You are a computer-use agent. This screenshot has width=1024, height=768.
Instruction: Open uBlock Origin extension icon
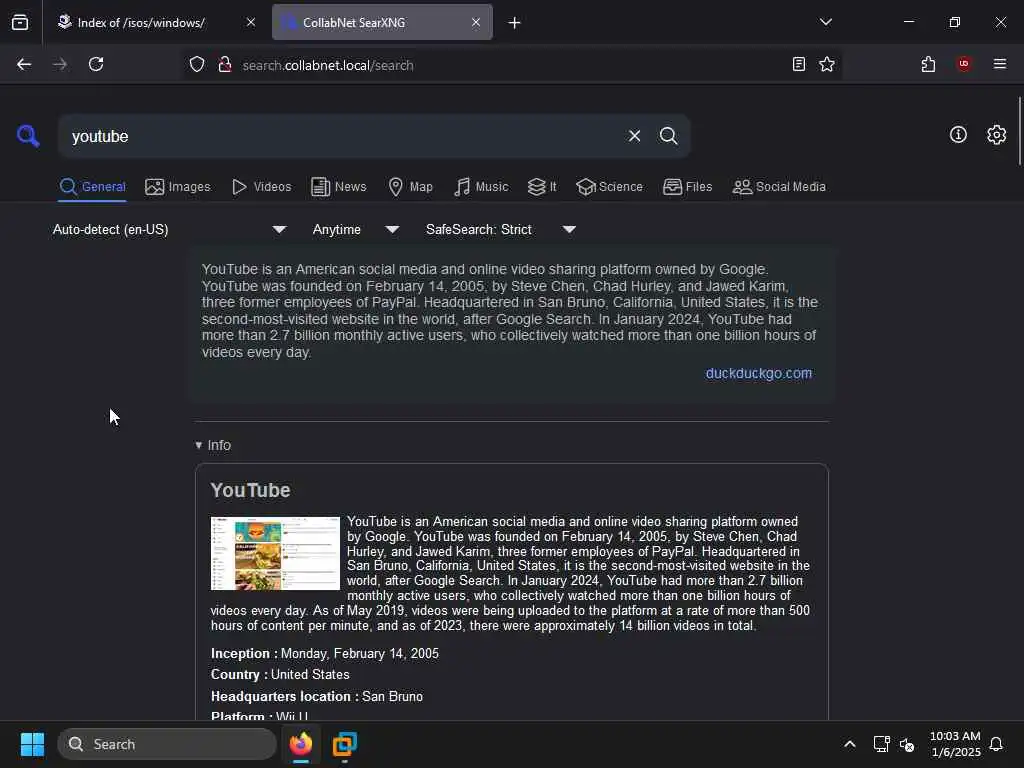(964, 64)
